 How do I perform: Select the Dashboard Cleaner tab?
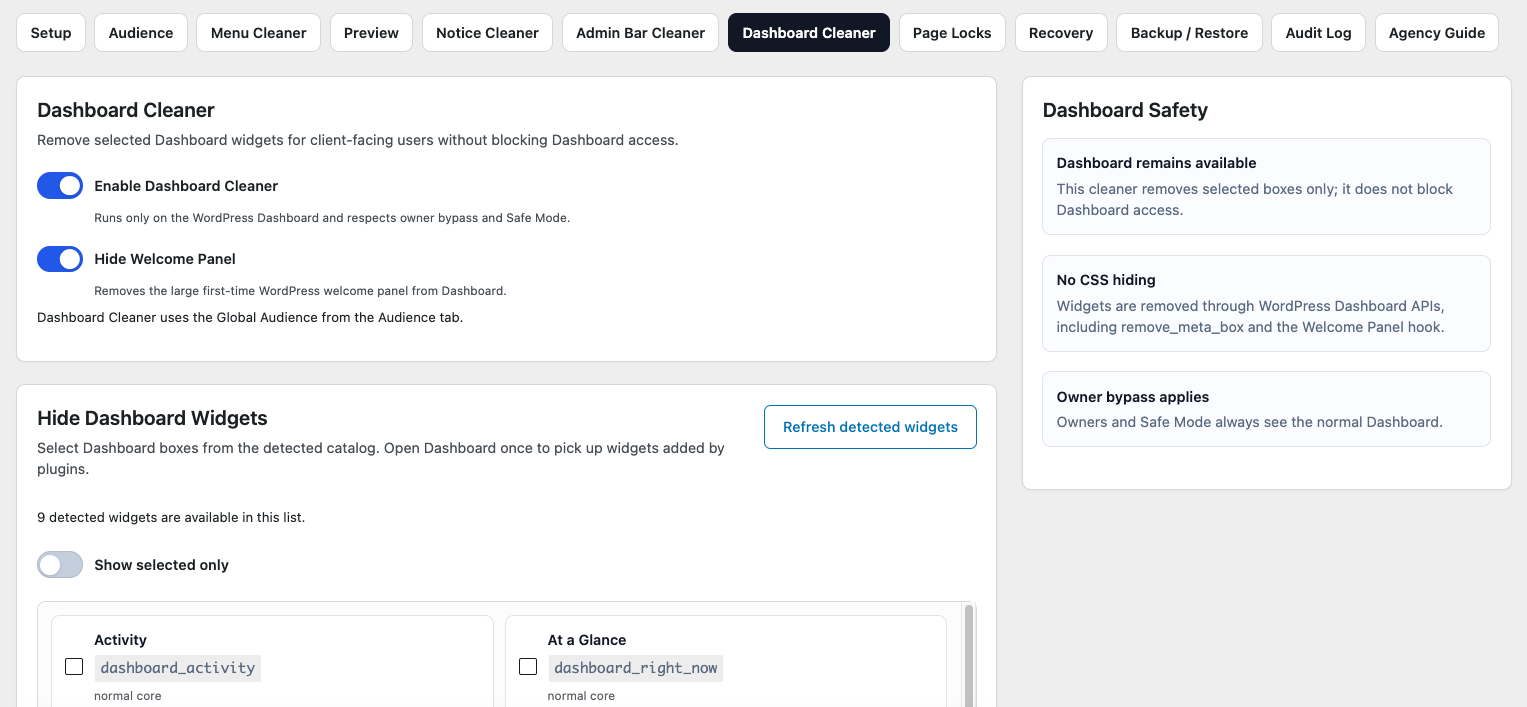point(809,33)
